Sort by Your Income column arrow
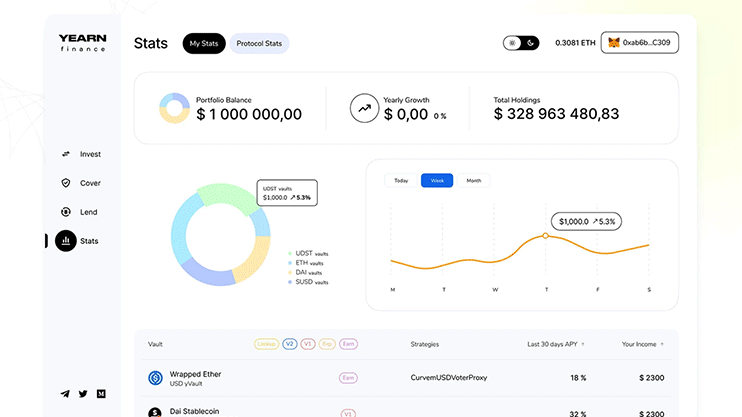742x417 pixels. [x=662, y=344]
